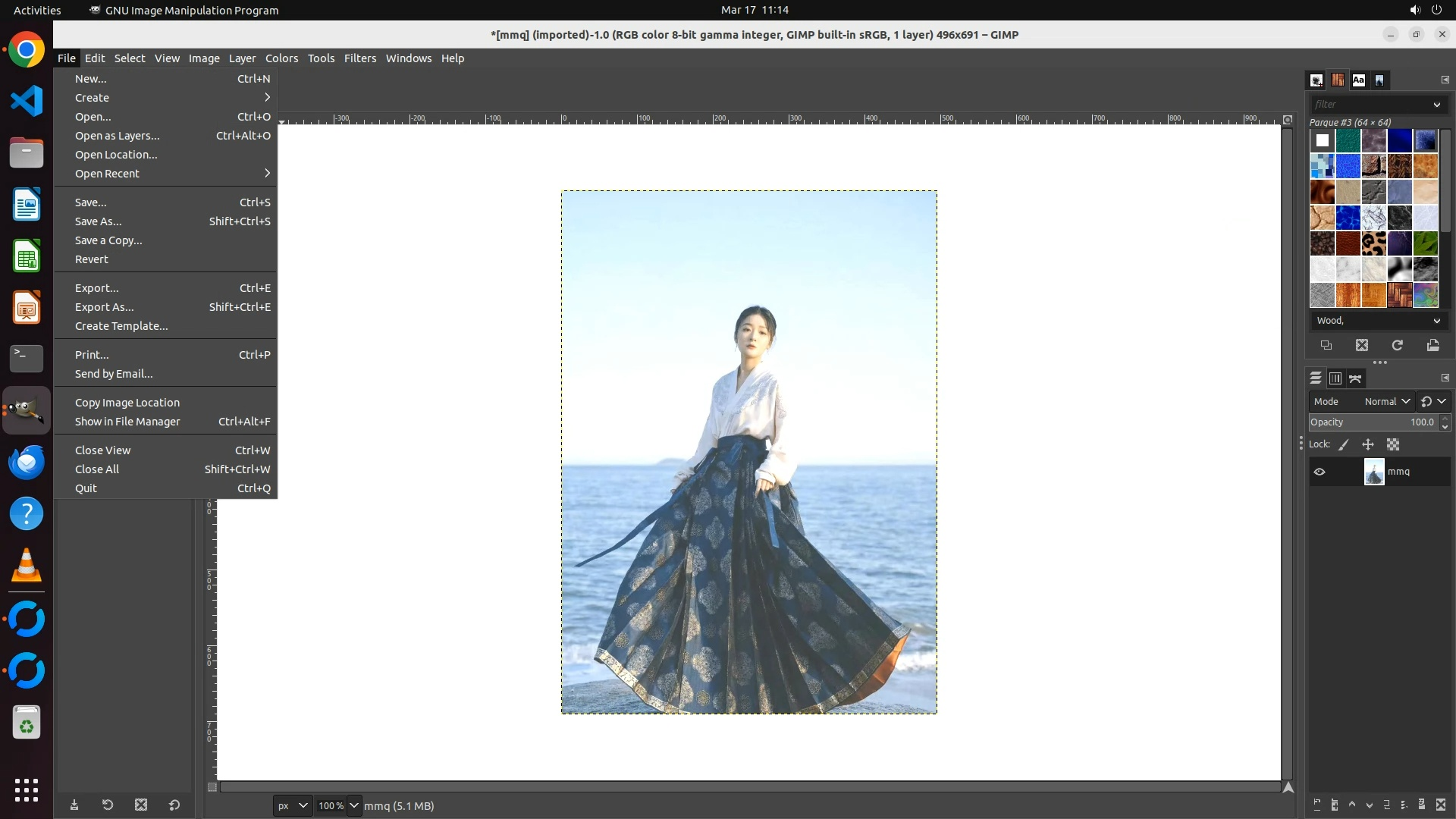Select the leopard print pattern thumbnail
This screenshot has width=1456, height=819.
coord(1373,243)
